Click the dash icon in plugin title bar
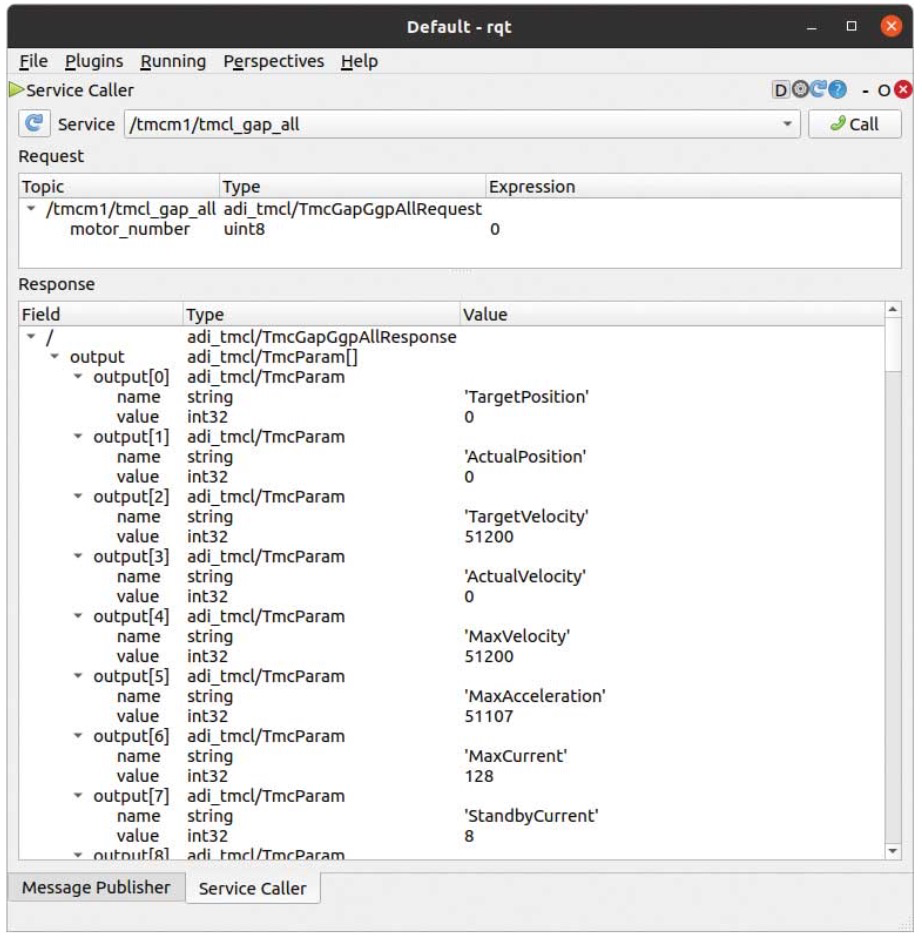The image size is (922, 940). pos(866,90)
